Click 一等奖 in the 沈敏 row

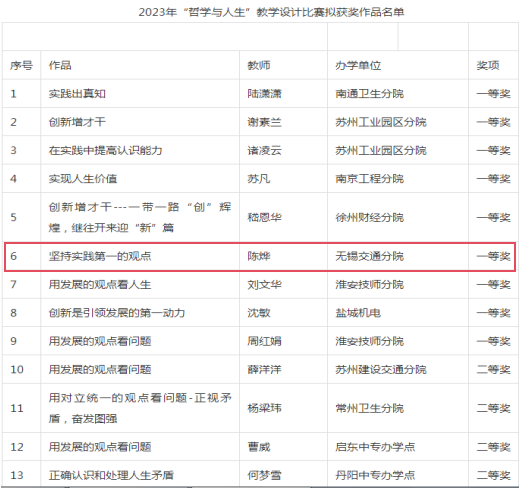click(x=493, y=313)
